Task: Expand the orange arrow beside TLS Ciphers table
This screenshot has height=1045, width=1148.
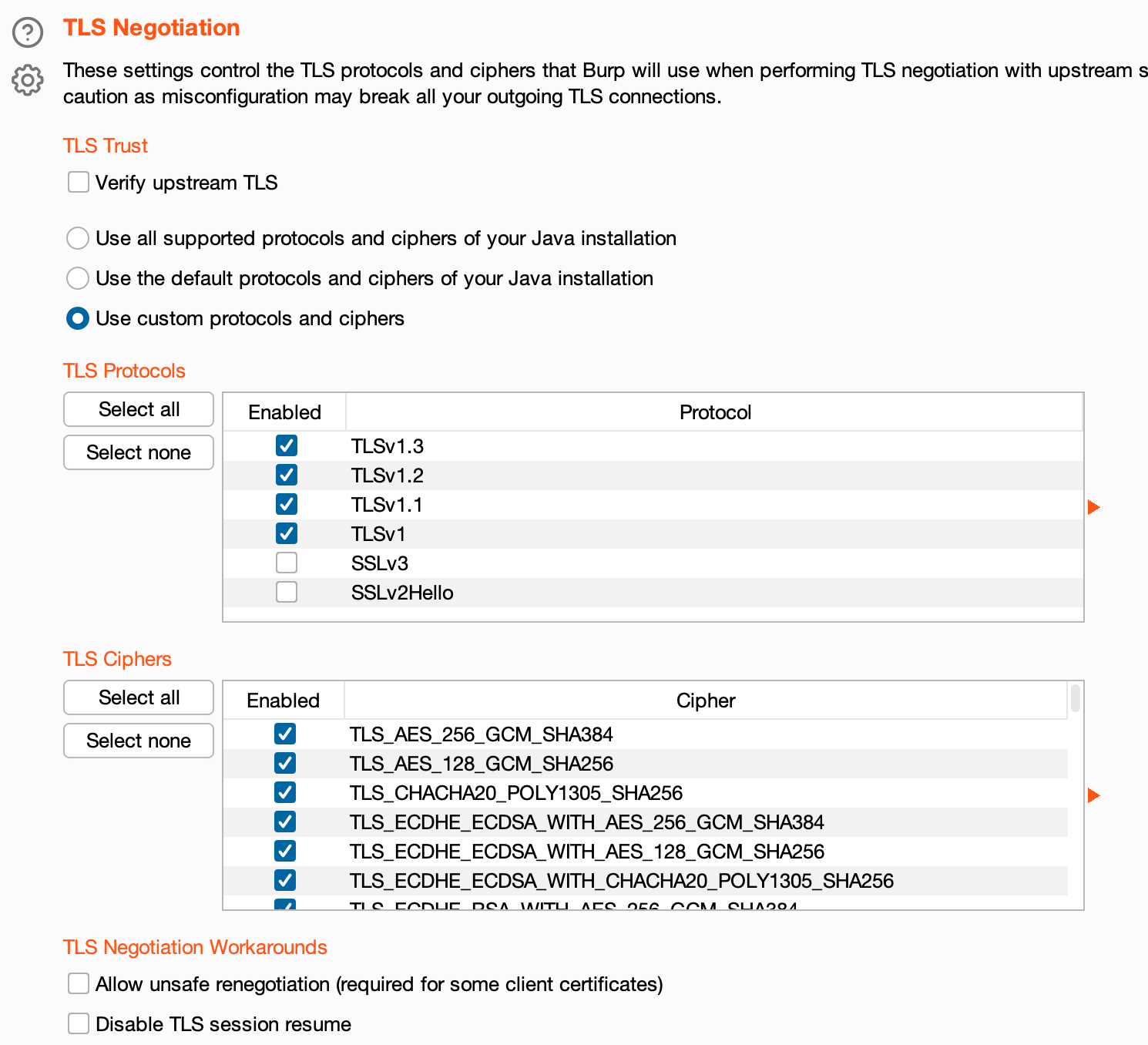Action: 1093,795
